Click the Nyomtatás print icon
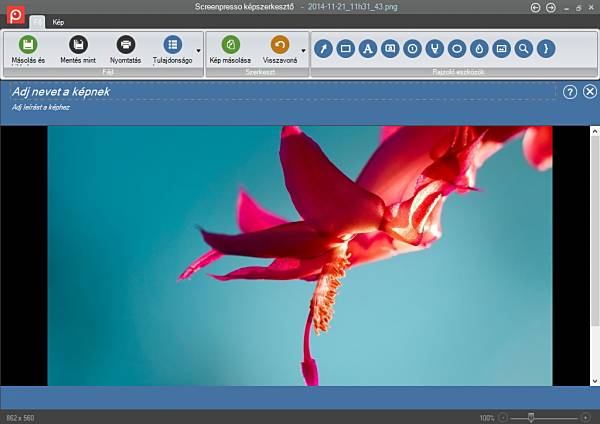The height and width of the screenshot is (424, 600). pyautogui.click(x=125, y=45)
